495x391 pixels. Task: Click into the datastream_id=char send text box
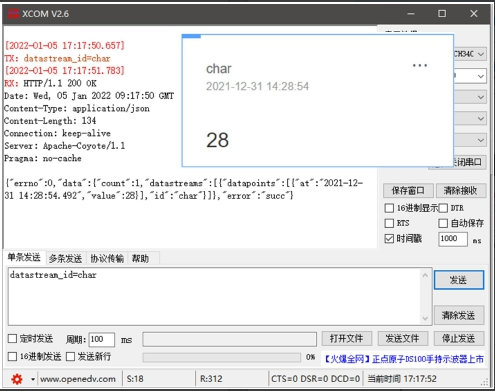point(214,296)
